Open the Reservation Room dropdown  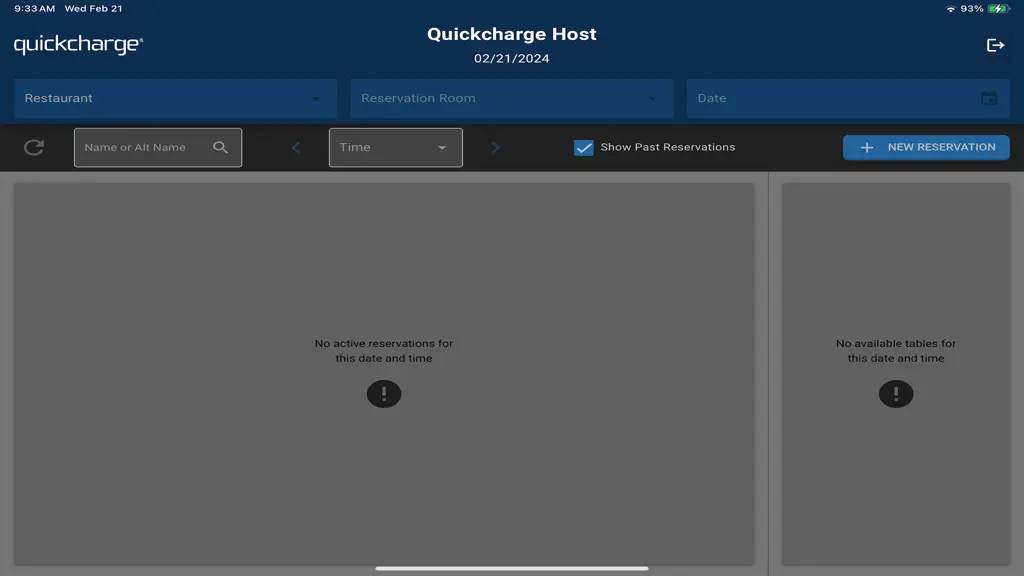511,98
